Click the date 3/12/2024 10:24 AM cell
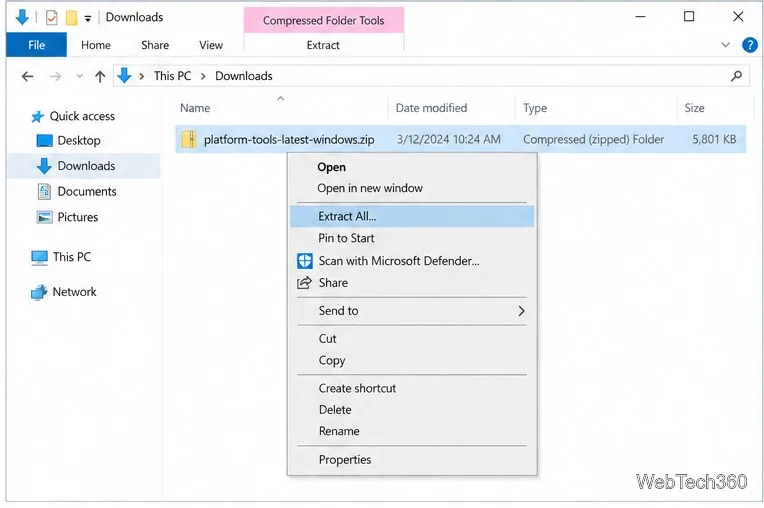764x508 pixels. (x=448, y=139)
